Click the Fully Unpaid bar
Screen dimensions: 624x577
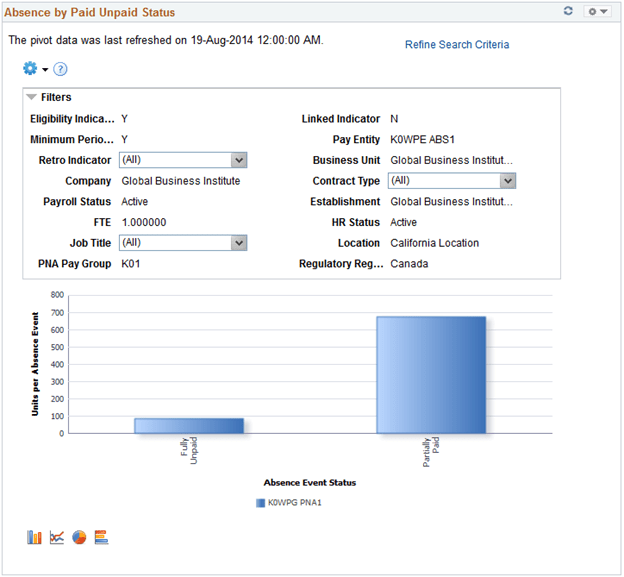pos(189,426)
